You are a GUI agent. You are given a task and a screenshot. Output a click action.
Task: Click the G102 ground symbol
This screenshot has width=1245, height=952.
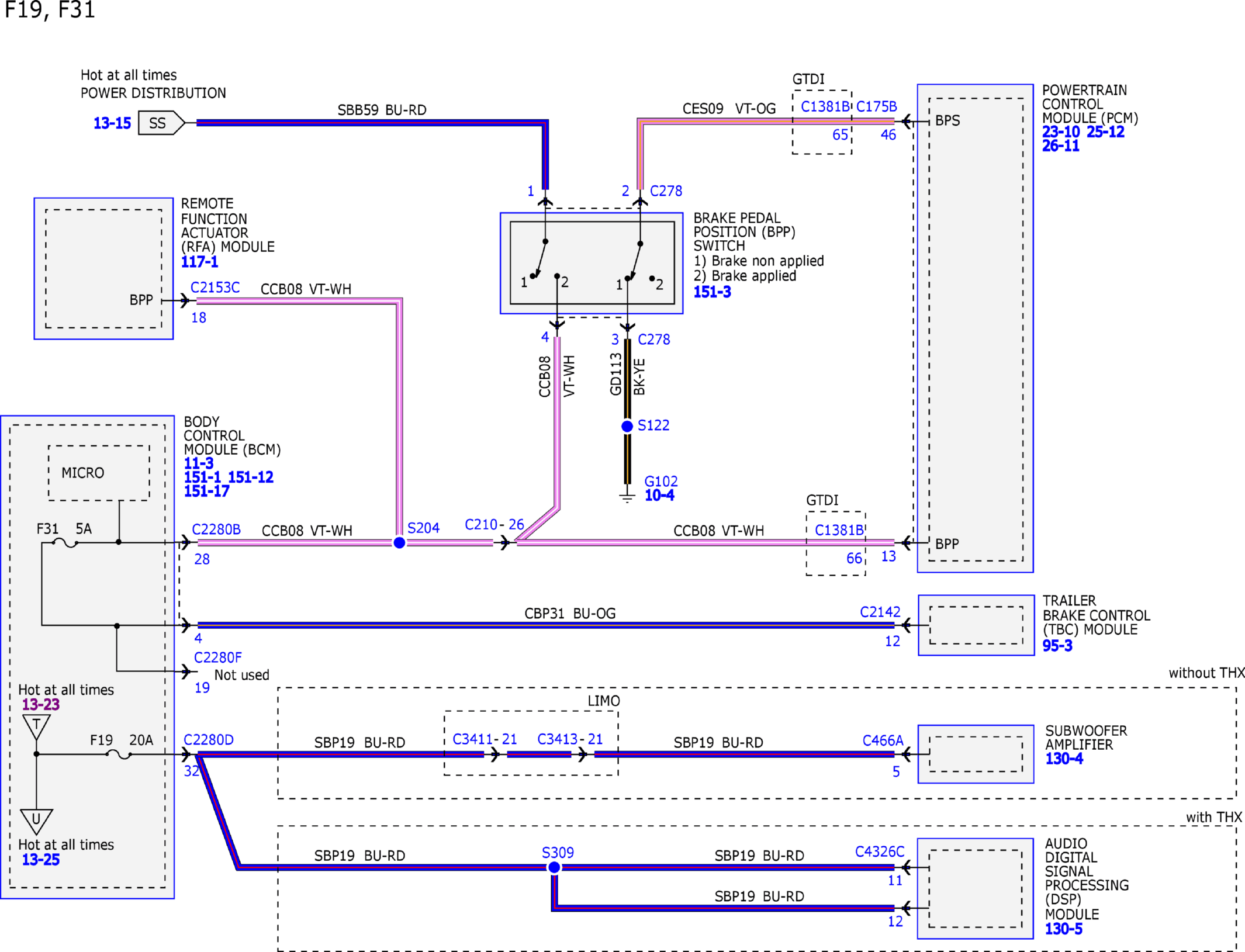click(x=627, y=496)
